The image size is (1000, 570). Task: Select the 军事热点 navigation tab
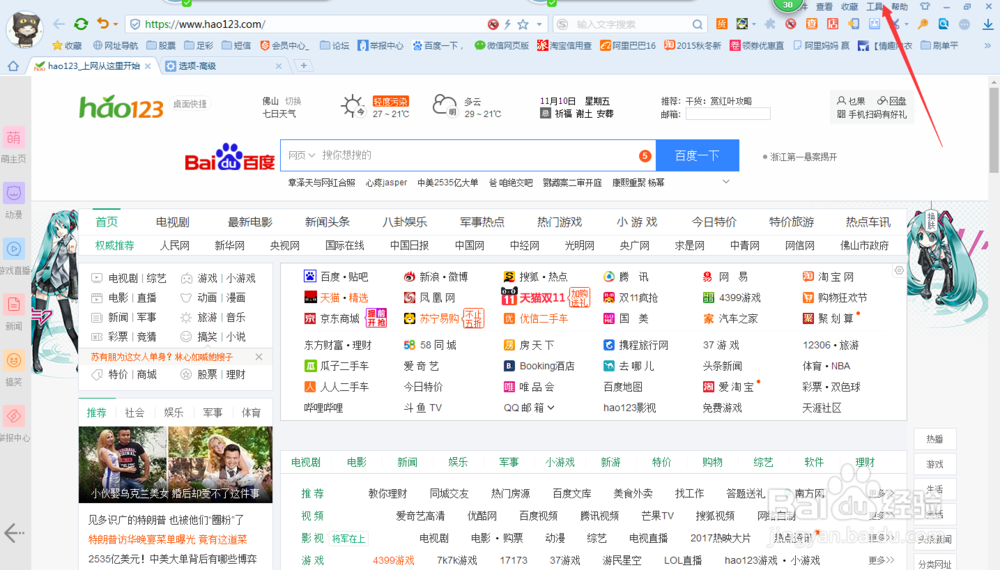click(482, 222)
